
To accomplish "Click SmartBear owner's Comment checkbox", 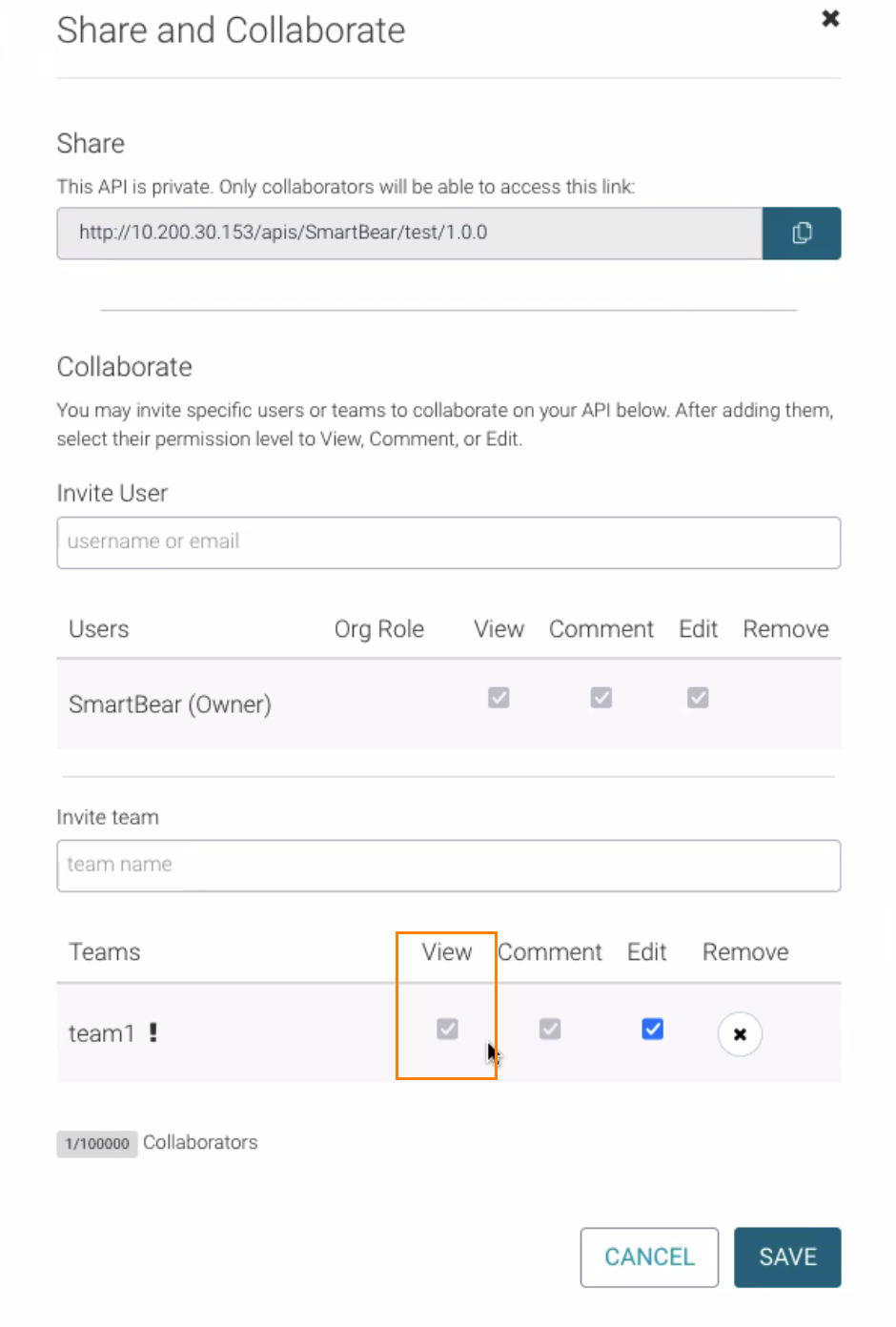I will [x=601, y=698].
